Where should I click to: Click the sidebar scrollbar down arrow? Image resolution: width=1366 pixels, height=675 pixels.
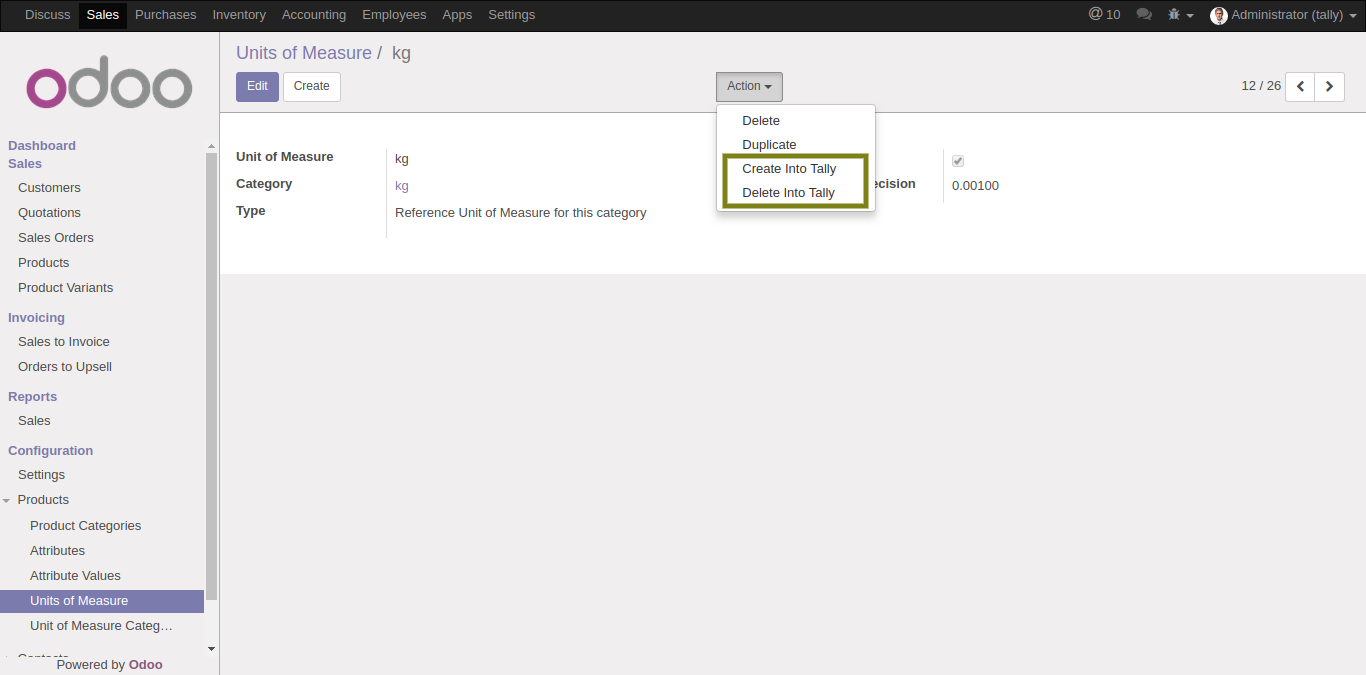pyautogui.click(x=211, y=649)
